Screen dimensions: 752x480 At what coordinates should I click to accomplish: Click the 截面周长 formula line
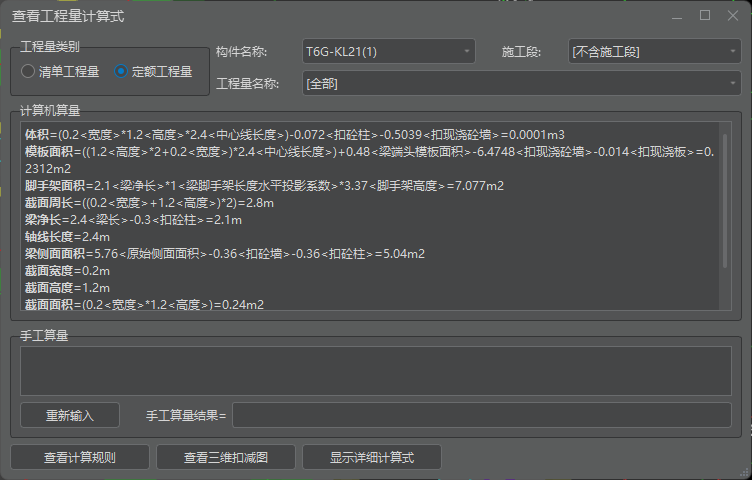150,203
